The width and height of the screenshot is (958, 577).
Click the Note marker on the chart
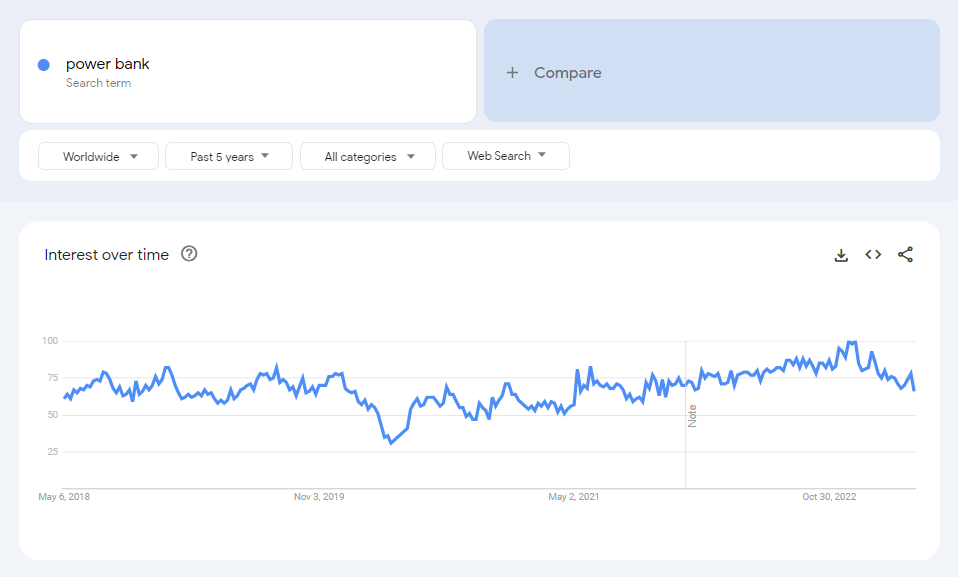[692, 416]
